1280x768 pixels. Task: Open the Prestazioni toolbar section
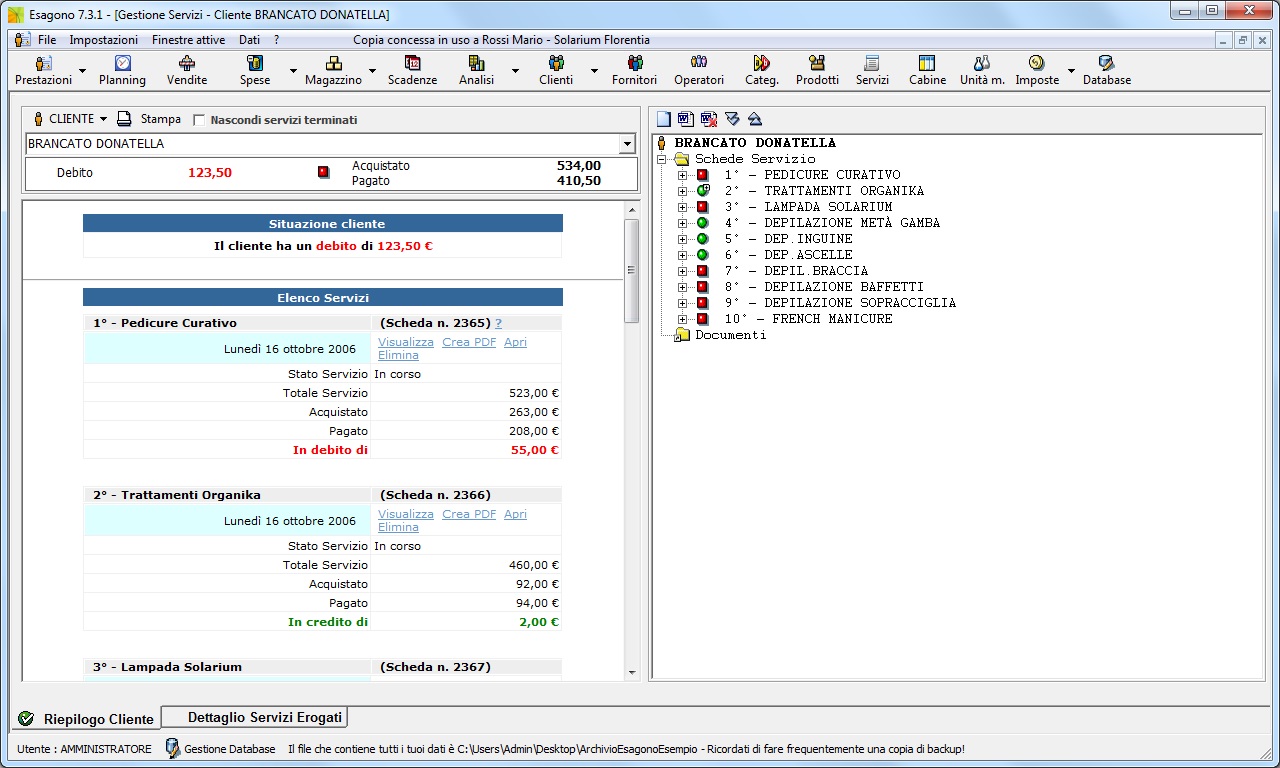[x=44, y=70]
